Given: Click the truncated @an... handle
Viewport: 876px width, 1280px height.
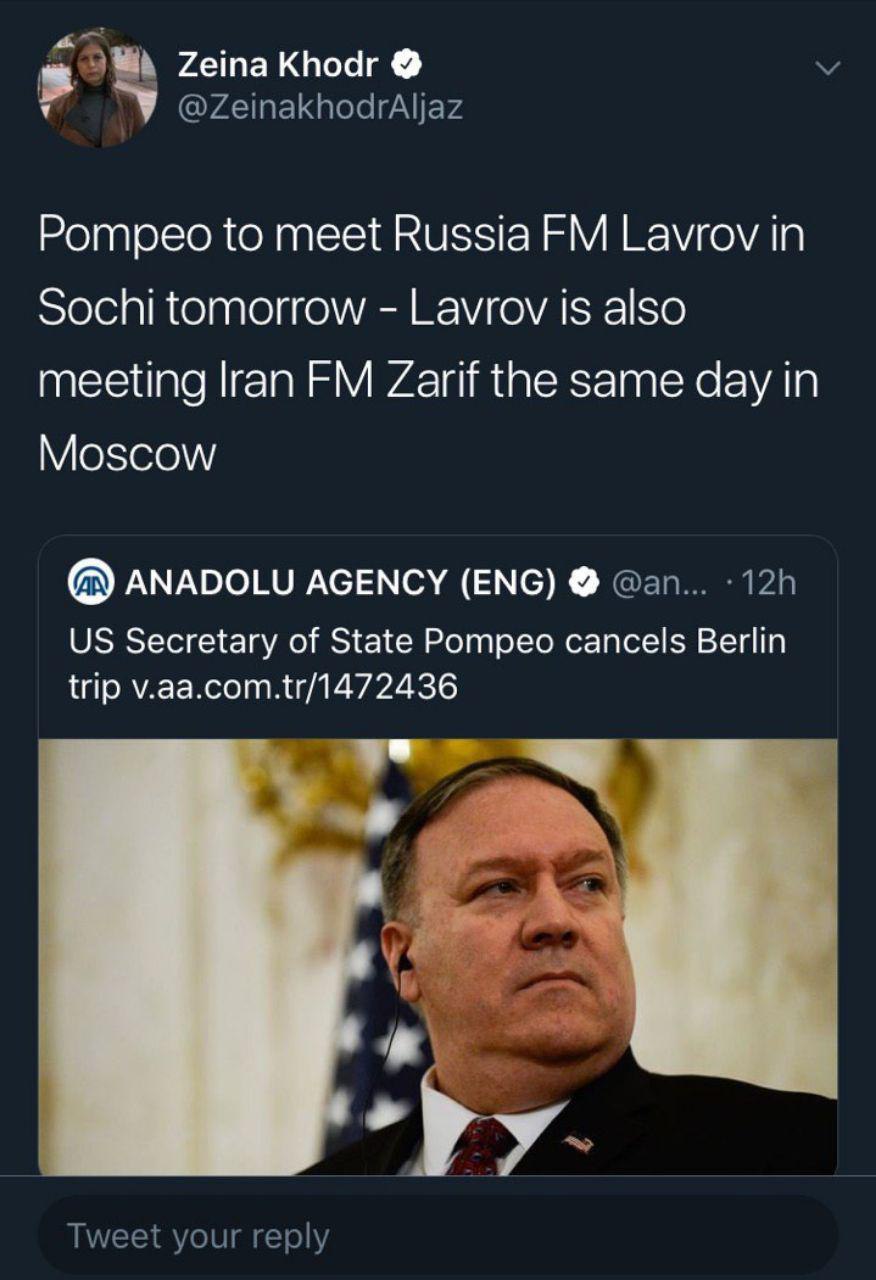Looking at the screenshot, I should coord(658,583).
